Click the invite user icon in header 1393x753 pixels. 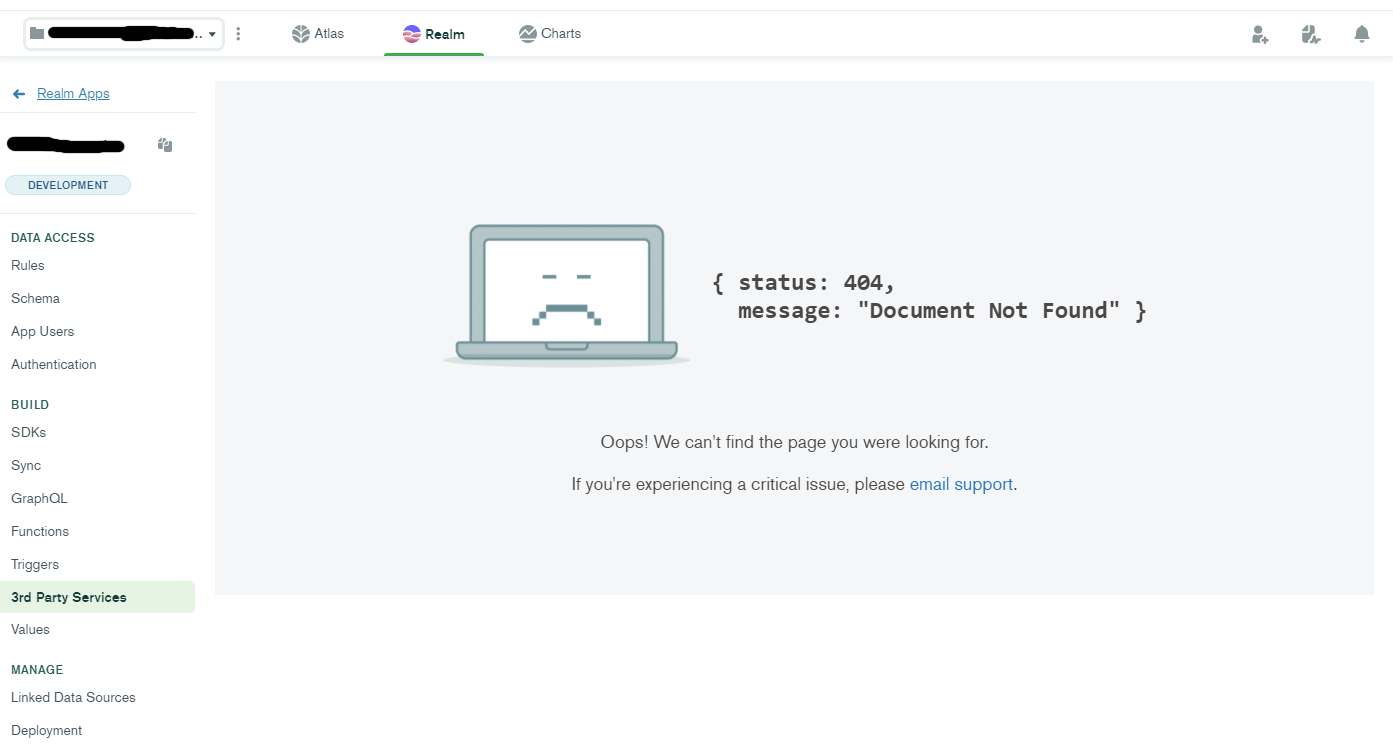pyautogui.click(x=1260, y=34)
